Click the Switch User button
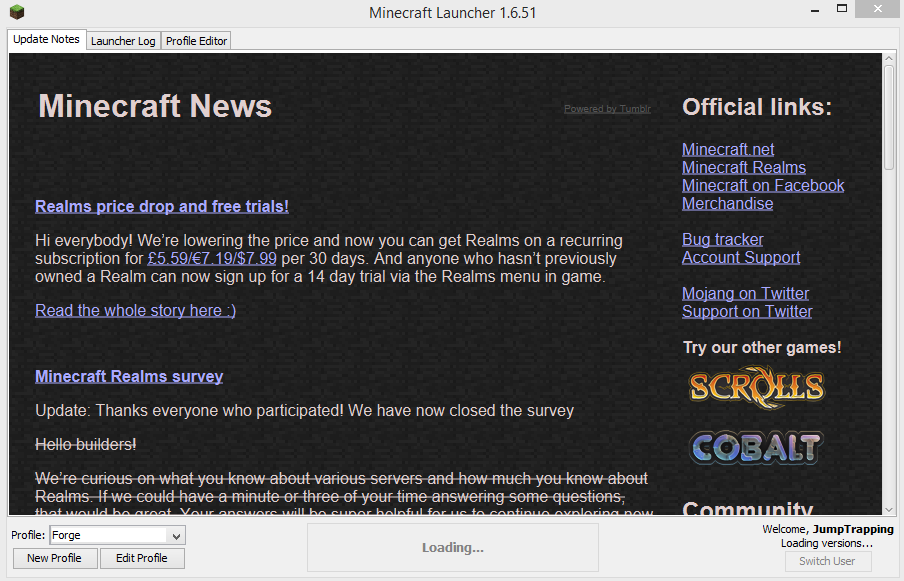Image resolution: width=904 pixels, height=581 pixels. 827,561
